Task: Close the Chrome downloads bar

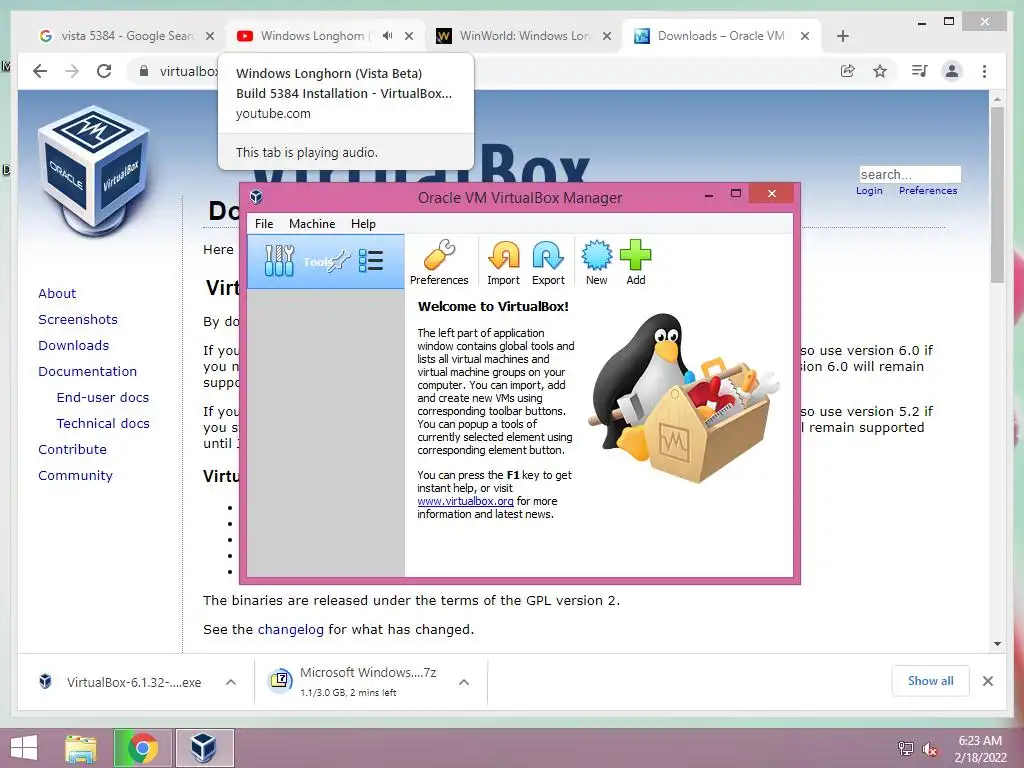Action: [987, 681]
